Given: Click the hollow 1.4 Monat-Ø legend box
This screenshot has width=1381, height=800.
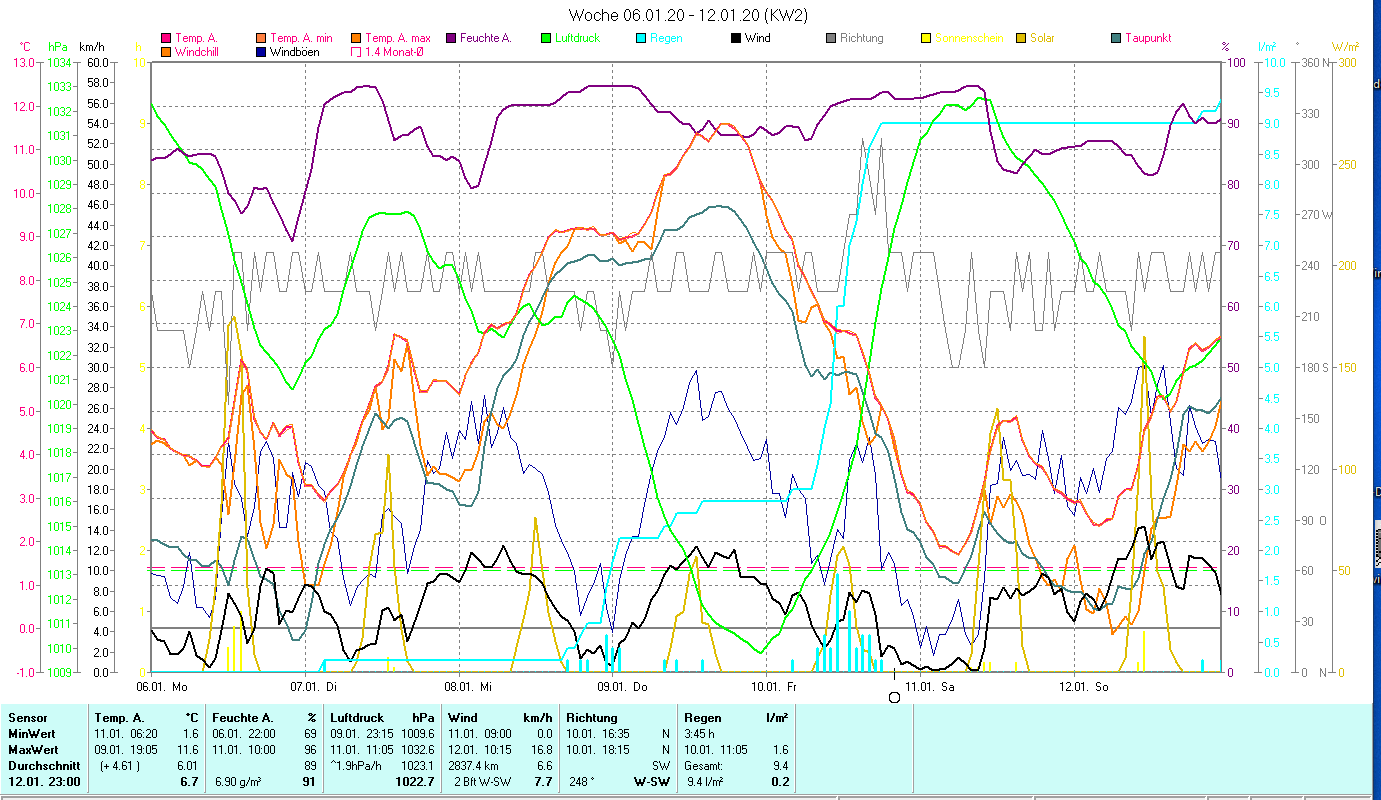Looking at the screenshot, I should pos(355,51).
